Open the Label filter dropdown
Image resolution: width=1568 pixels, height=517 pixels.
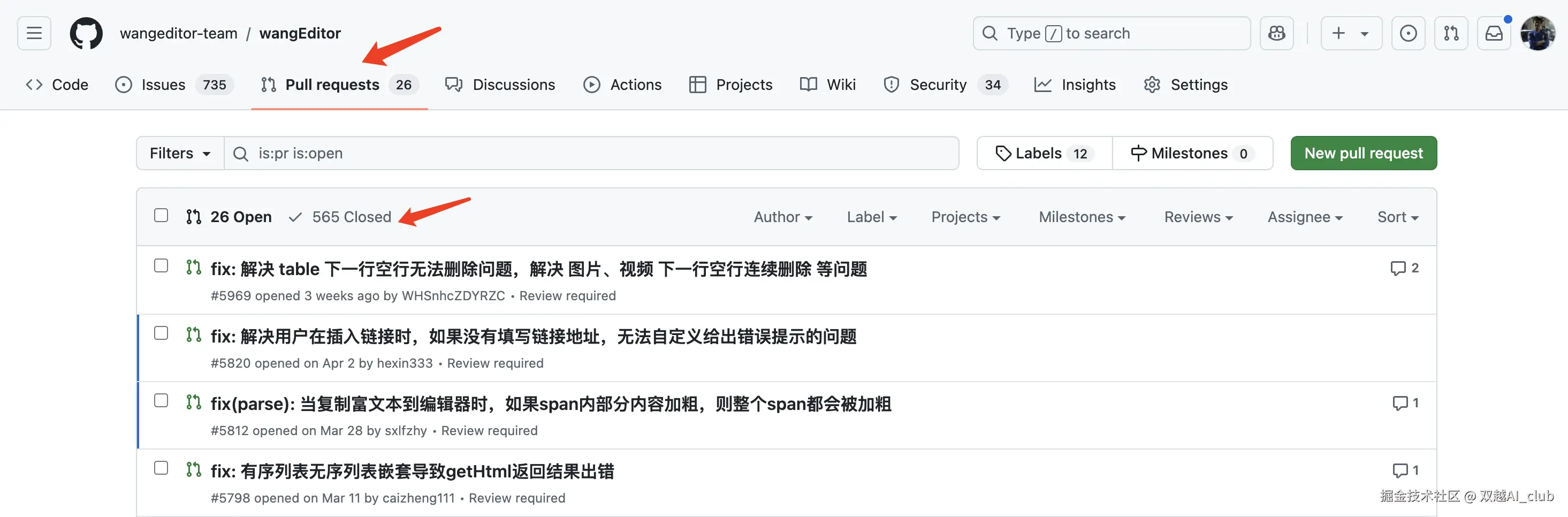point(872,217)
